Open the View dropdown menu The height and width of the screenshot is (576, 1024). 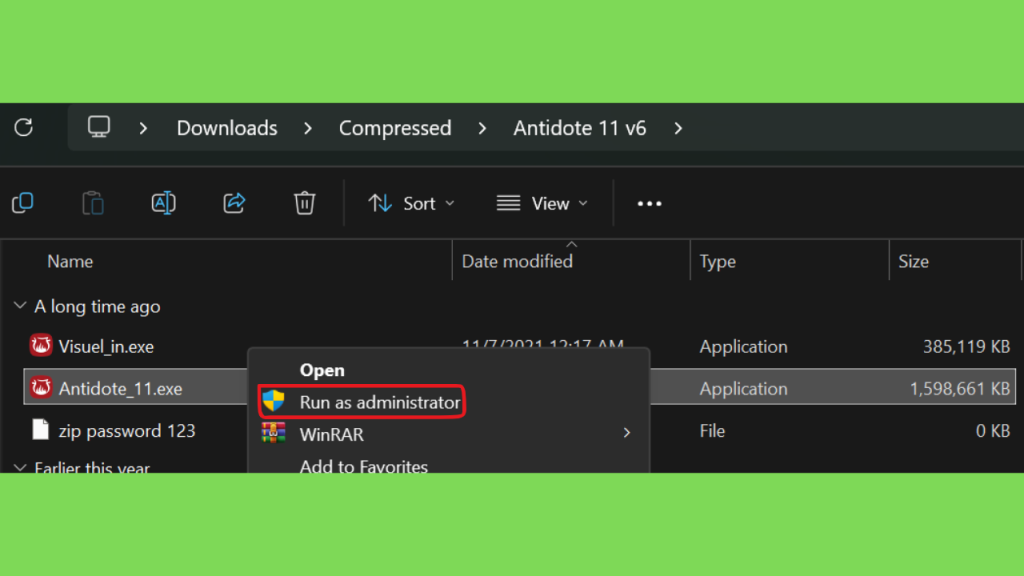pos(542,204)
